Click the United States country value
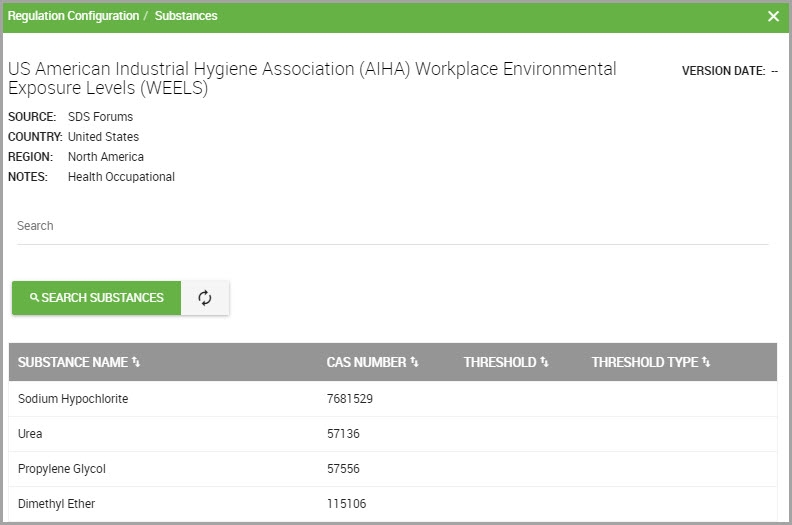 [104, 137]
